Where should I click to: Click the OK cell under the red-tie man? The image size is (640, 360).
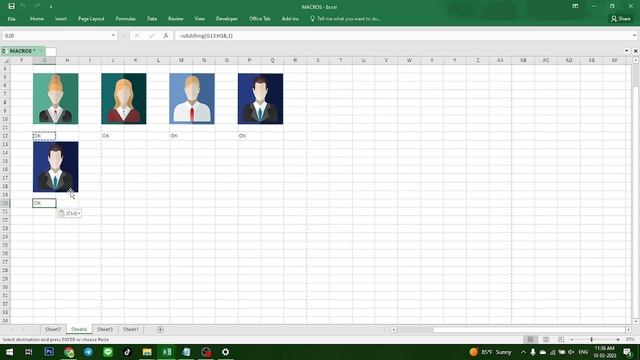coord(181,136)
